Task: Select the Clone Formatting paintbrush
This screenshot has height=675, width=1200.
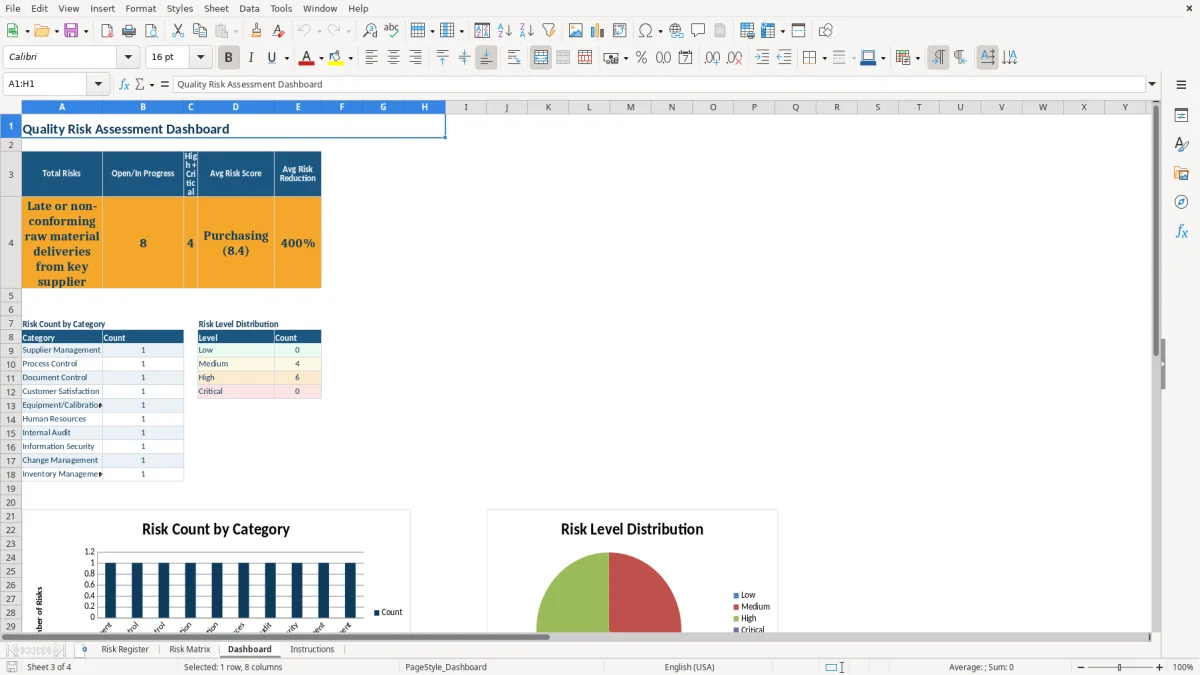Action: tap(257, 30)
